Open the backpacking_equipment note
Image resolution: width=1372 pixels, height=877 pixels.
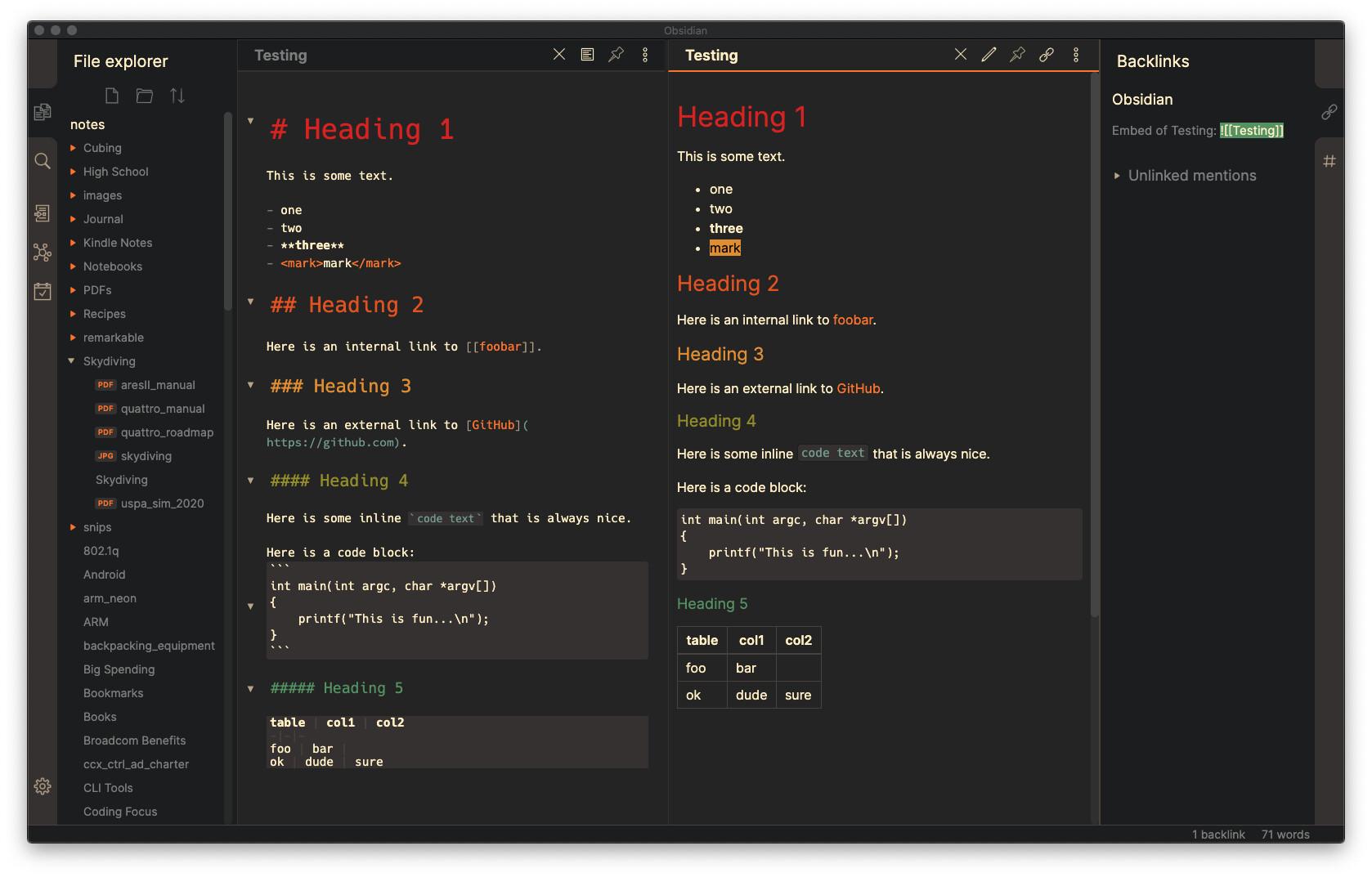coord(149,646)
